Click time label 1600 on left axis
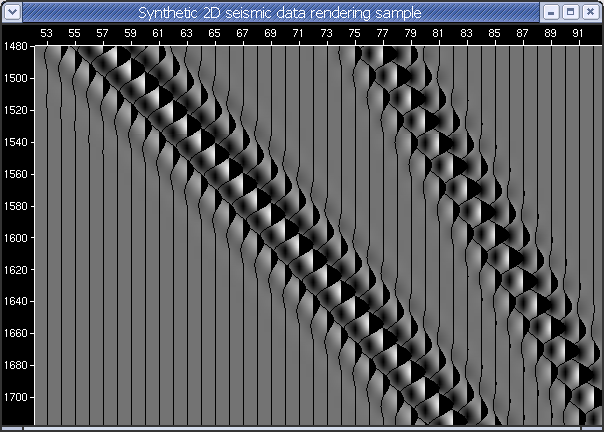Viewport: 604px width, 432px height. pos(16,238)
